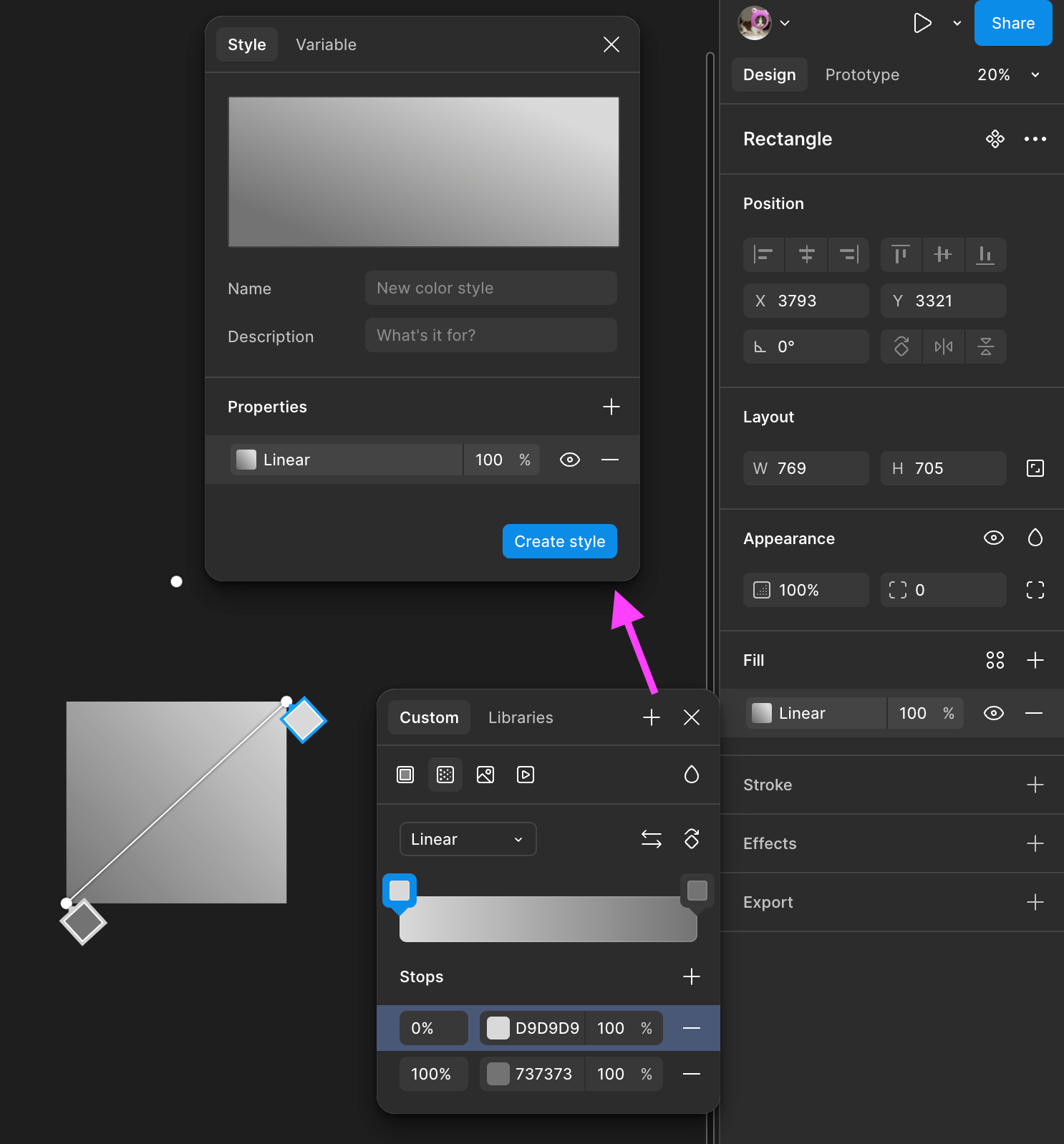This screenshot has width=1064, height=1144.
Task: Flip horizontal icon in Position section
Action: pyautogui.click(x=944, y=346)
